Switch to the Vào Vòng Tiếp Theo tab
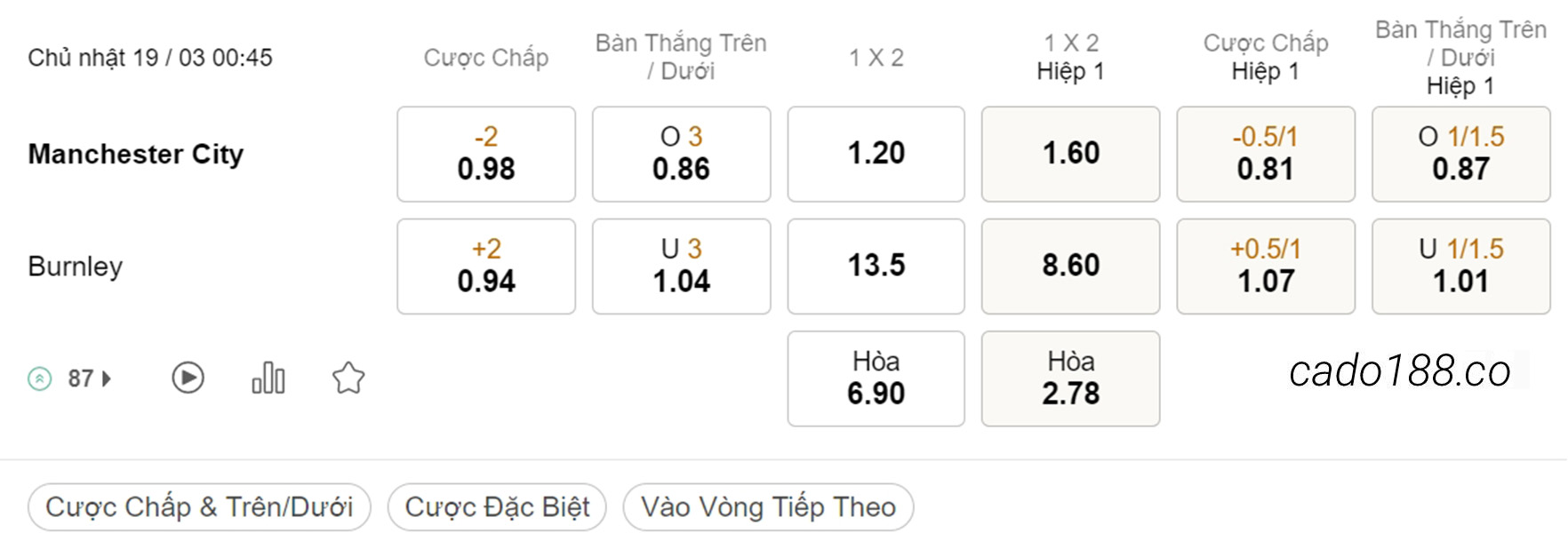The image size is (1568, 549). (768, 507)
